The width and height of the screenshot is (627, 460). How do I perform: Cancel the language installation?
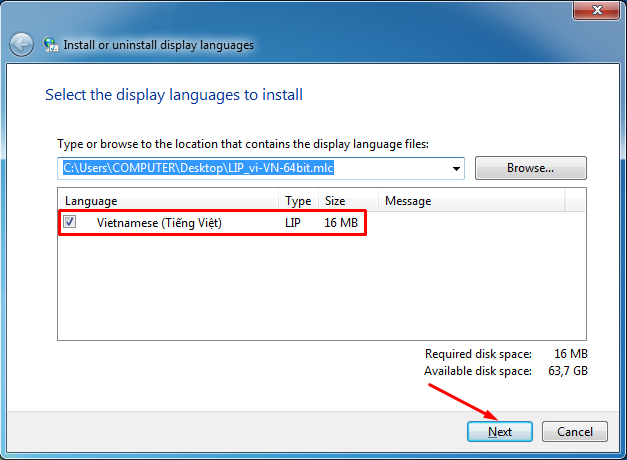(574, 432)
